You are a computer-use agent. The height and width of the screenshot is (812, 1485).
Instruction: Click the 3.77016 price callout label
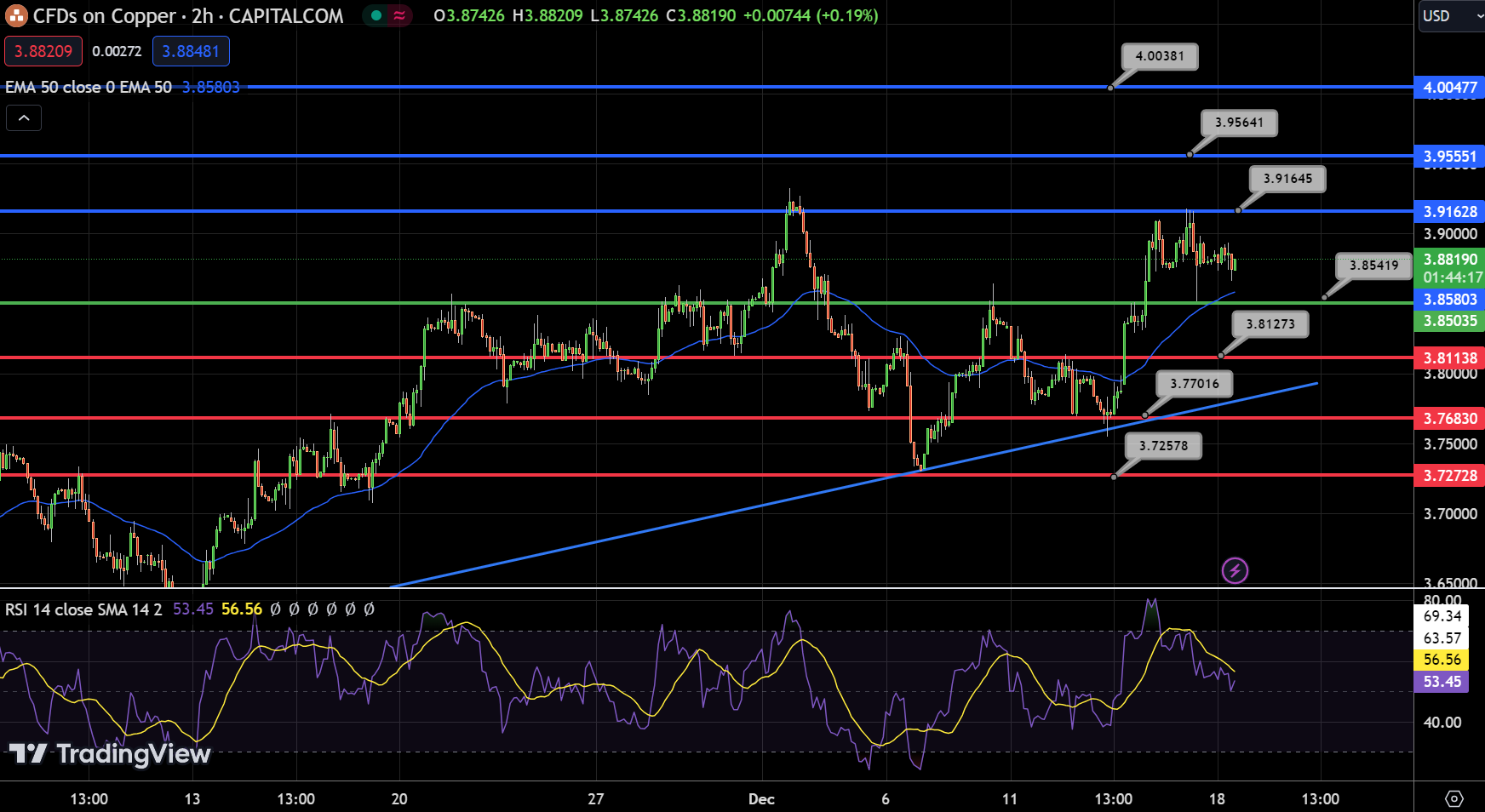1194,384
